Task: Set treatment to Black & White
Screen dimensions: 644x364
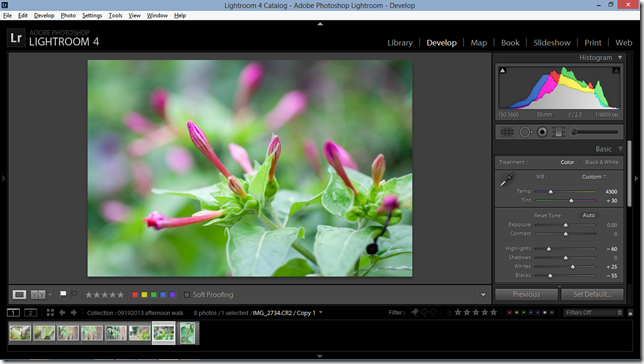Action: [602, 162]
